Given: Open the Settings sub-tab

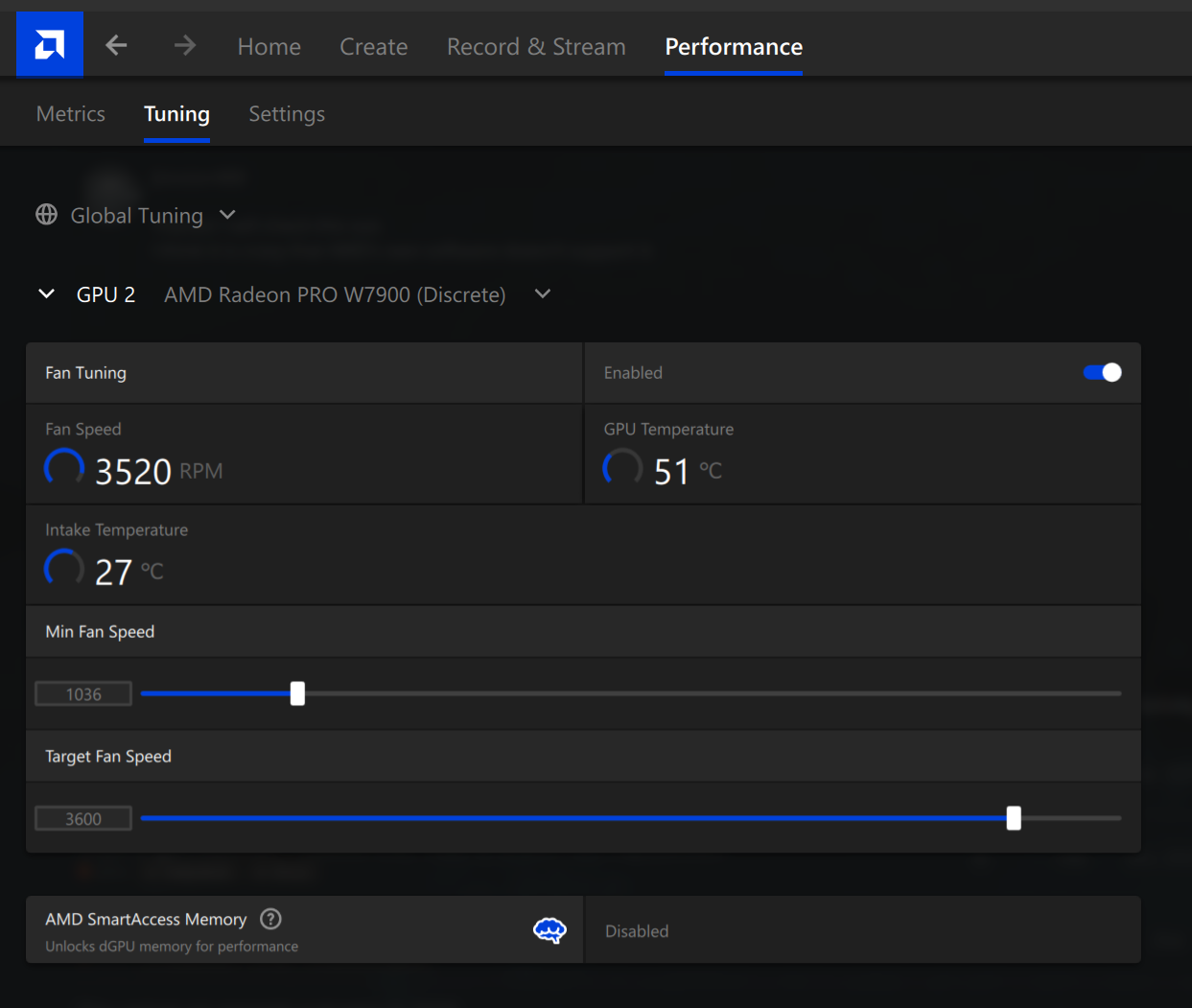Looking at the screenshot, I should 287,114.
